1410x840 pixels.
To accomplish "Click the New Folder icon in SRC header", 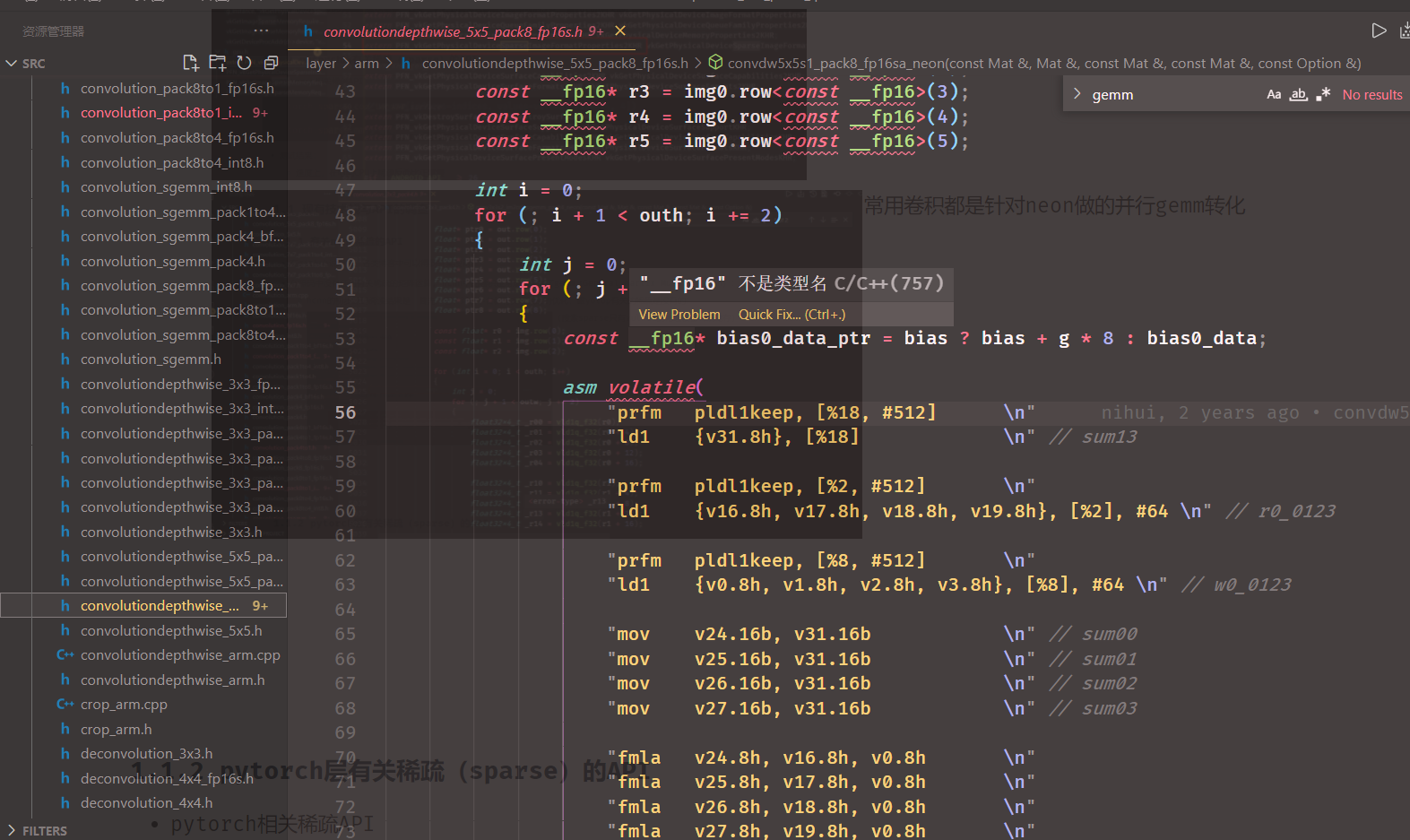I will 217,63.
